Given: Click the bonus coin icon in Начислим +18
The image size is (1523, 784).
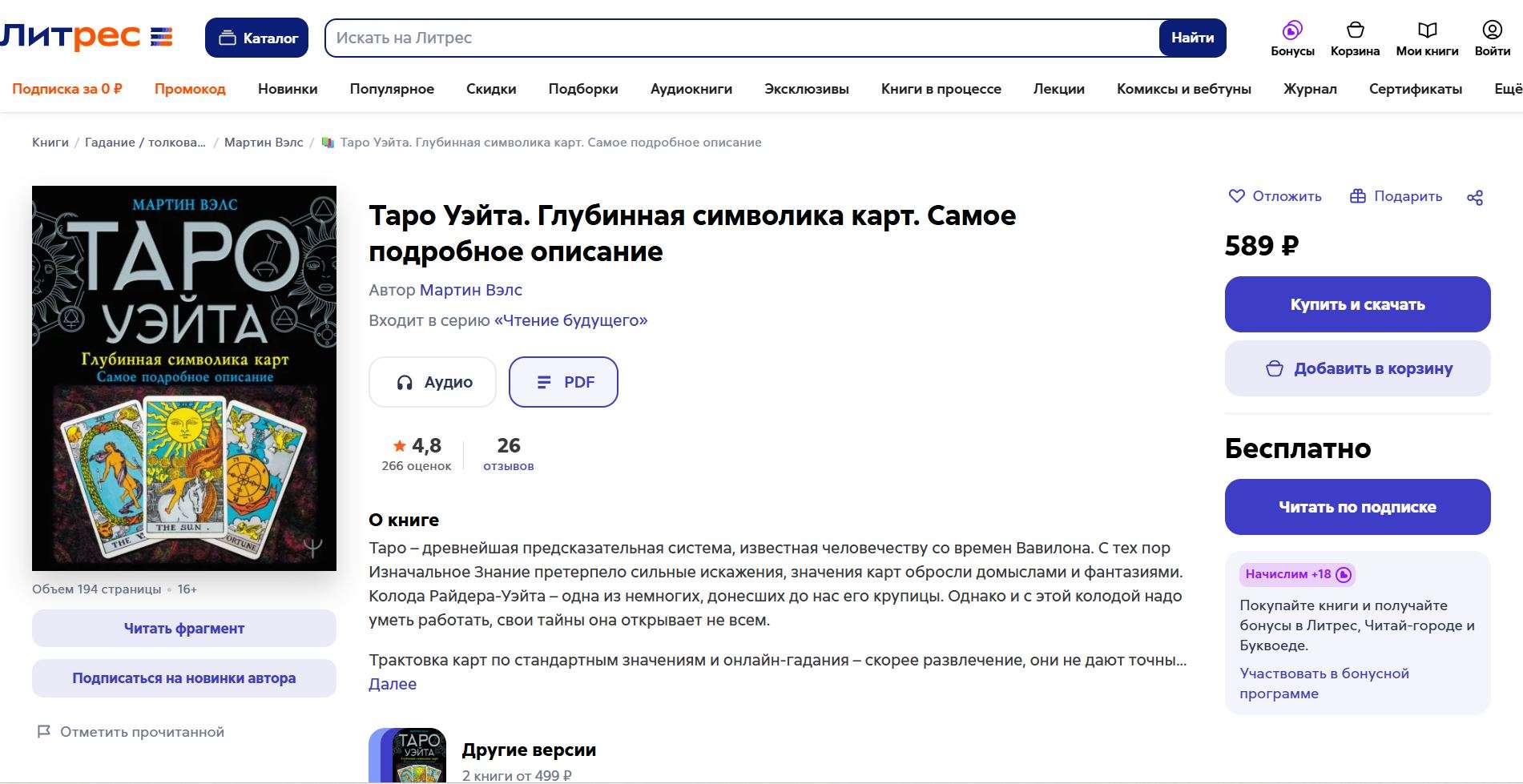Looking at the screenshot, I should pyautogui.click(x=1344, y=574).
